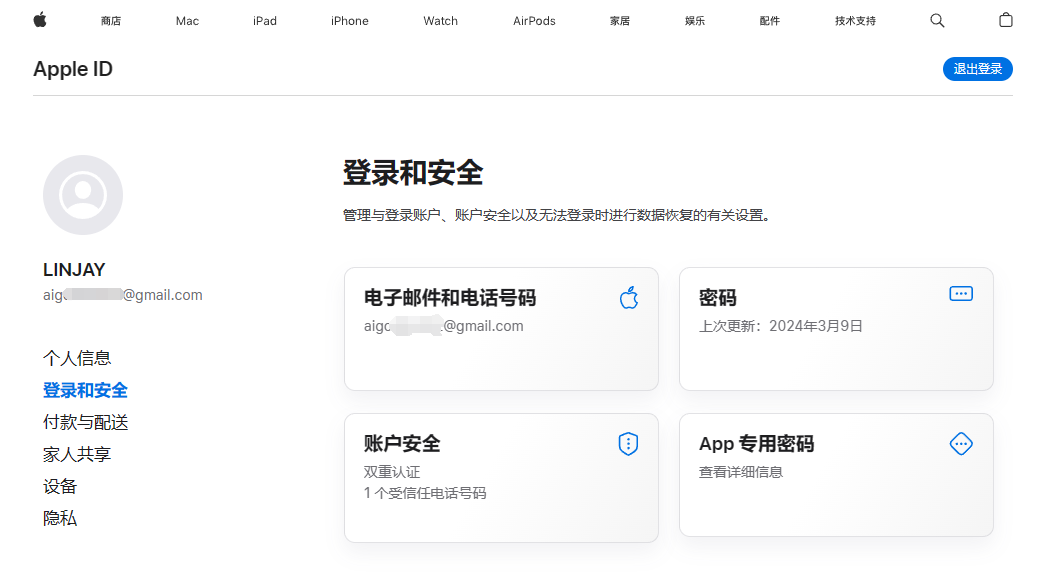Click the diamond icon on the App 专用密码 card
This screenshot has height=572, width=1039.
point(961,443)
